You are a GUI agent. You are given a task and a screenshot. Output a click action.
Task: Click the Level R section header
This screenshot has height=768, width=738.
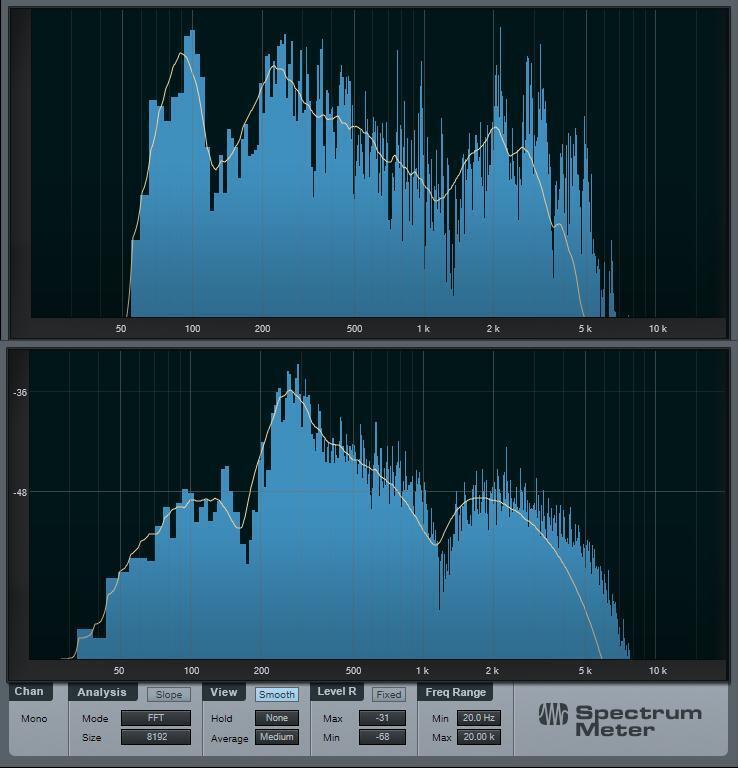point(337,692)
